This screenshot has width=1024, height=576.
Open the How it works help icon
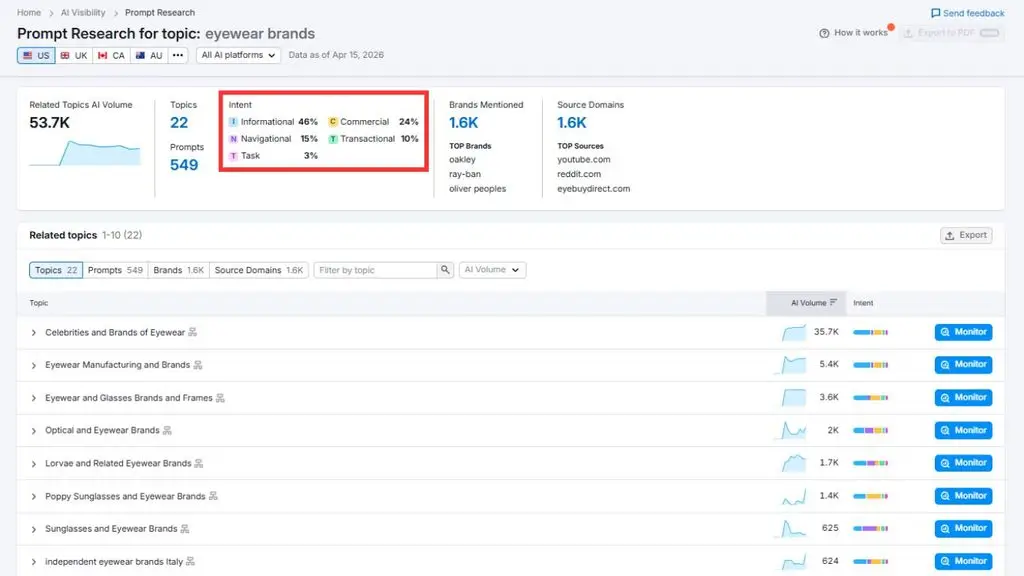tap(824, 33)
